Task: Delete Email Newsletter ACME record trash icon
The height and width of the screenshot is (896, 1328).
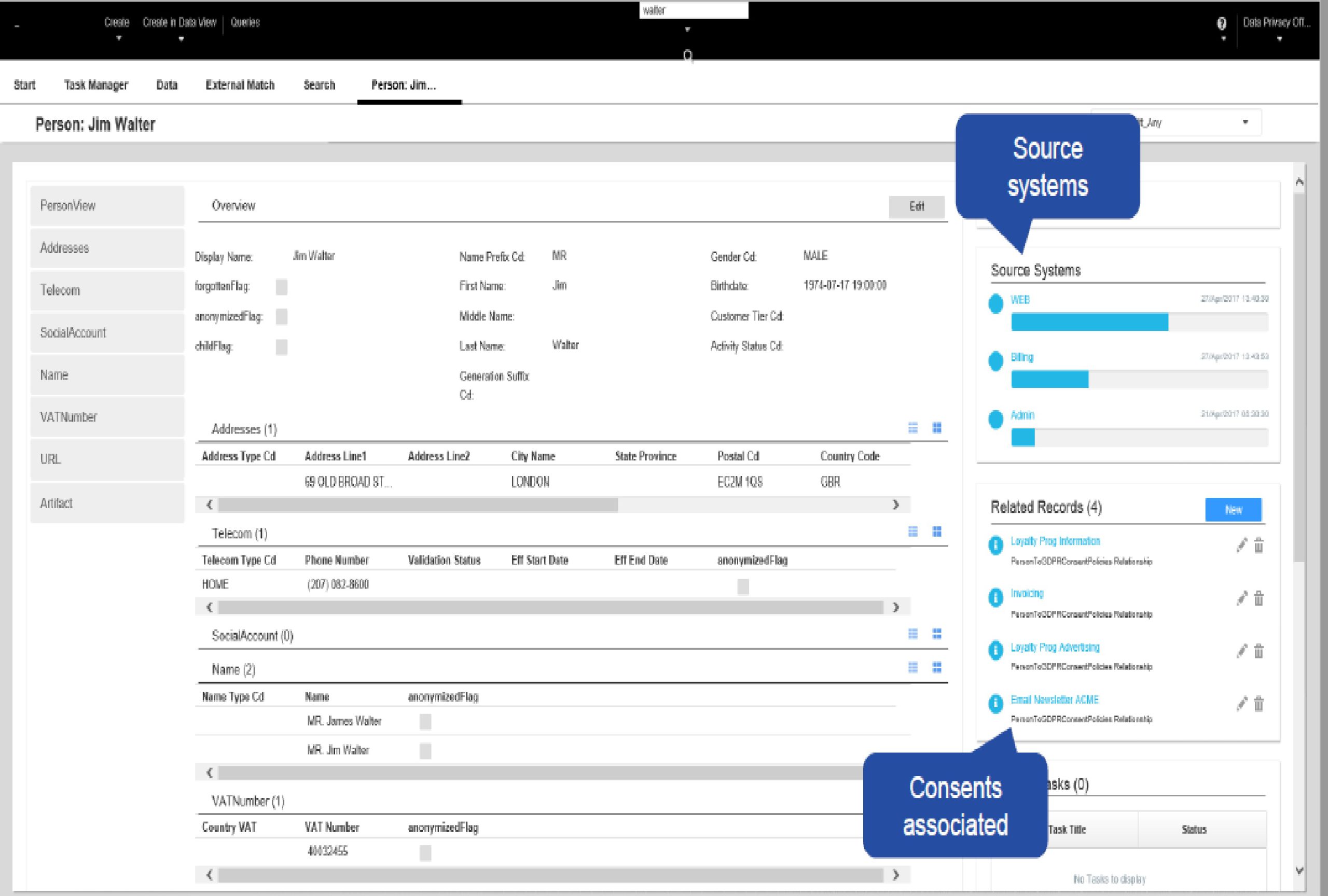Action: pyautogui.click(x=1258, y=704)
